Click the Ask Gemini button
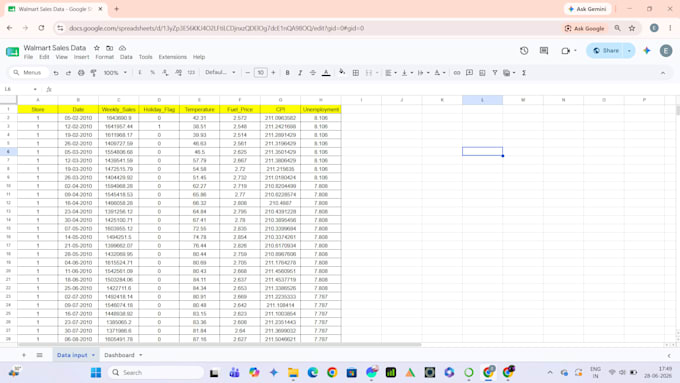The image size is (680, 383). tap(588, 9)
